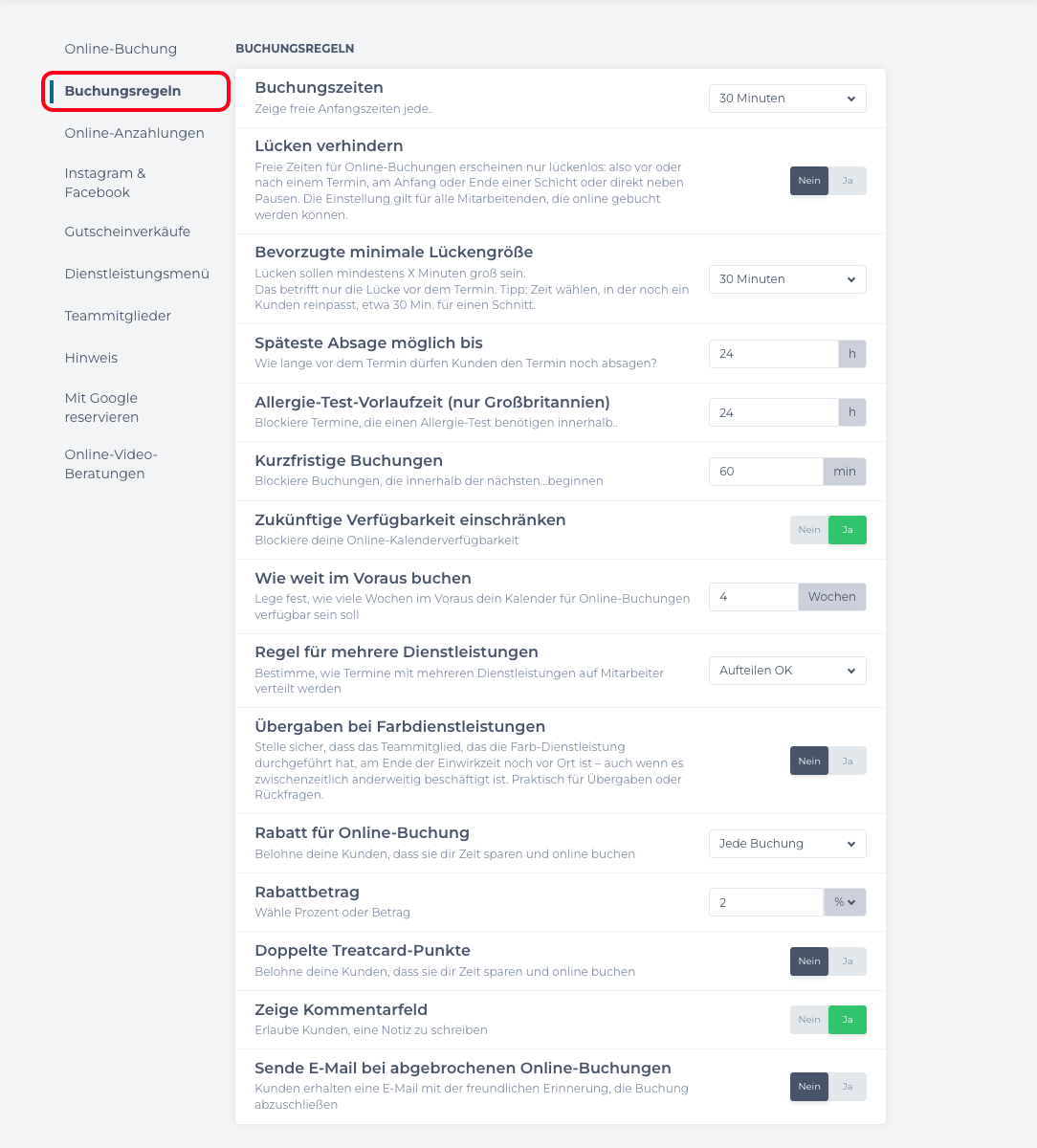Screen dimensions: 1037x1148
Task: Open Instagram & Facebook settings
Action: tap(105, 183)
